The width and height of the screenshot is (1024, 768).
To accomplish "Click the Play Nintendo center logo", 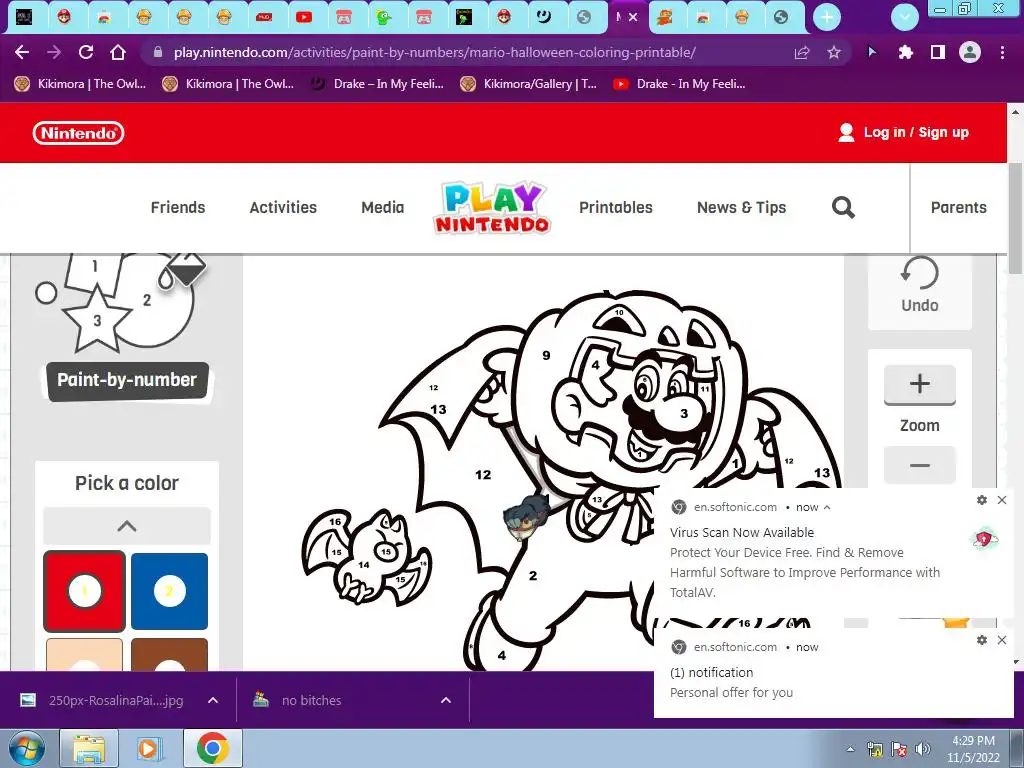I will point(493,208).
